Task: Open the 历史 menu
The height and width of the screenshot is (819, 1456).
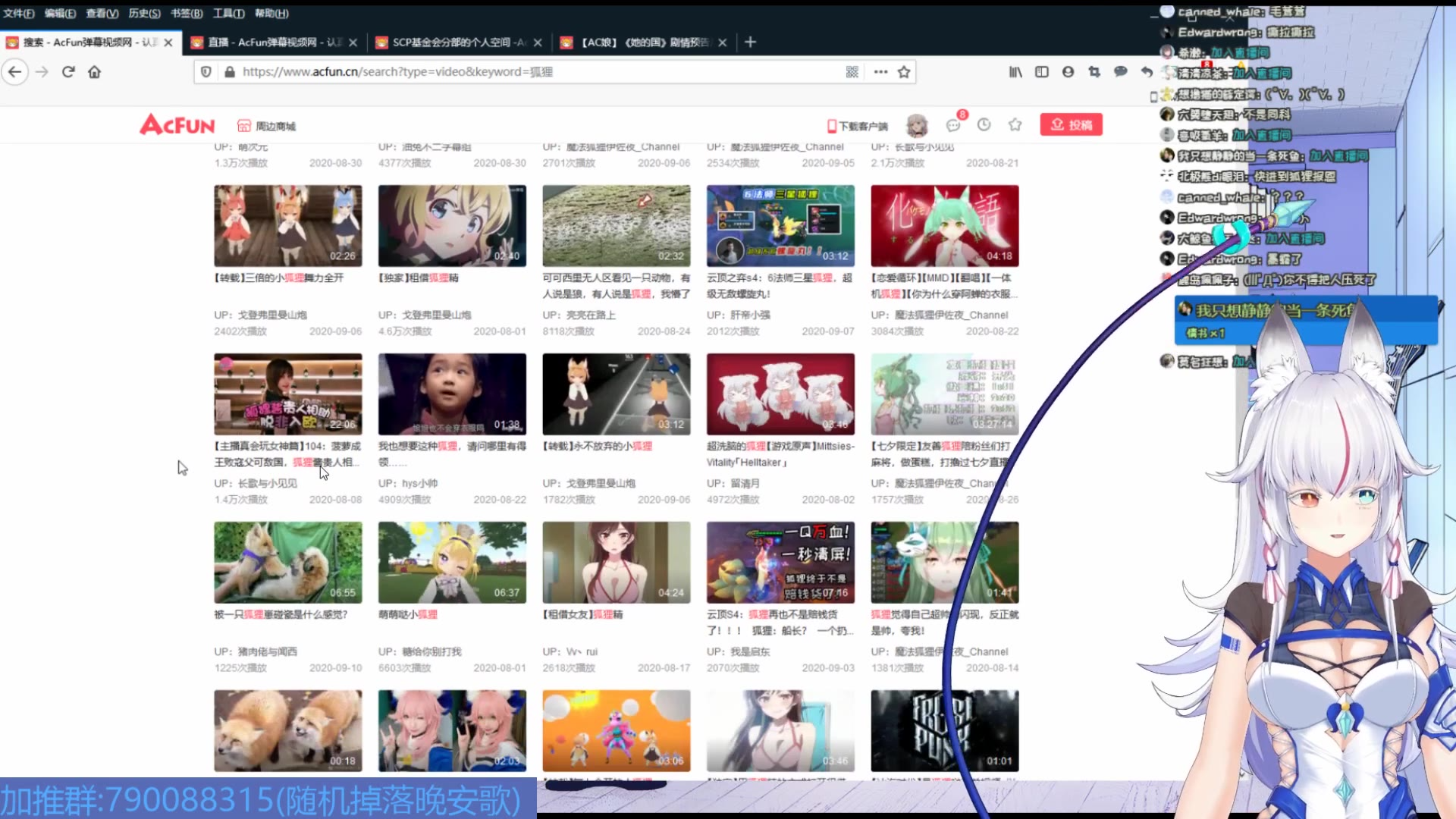Action: coord(144,14)
